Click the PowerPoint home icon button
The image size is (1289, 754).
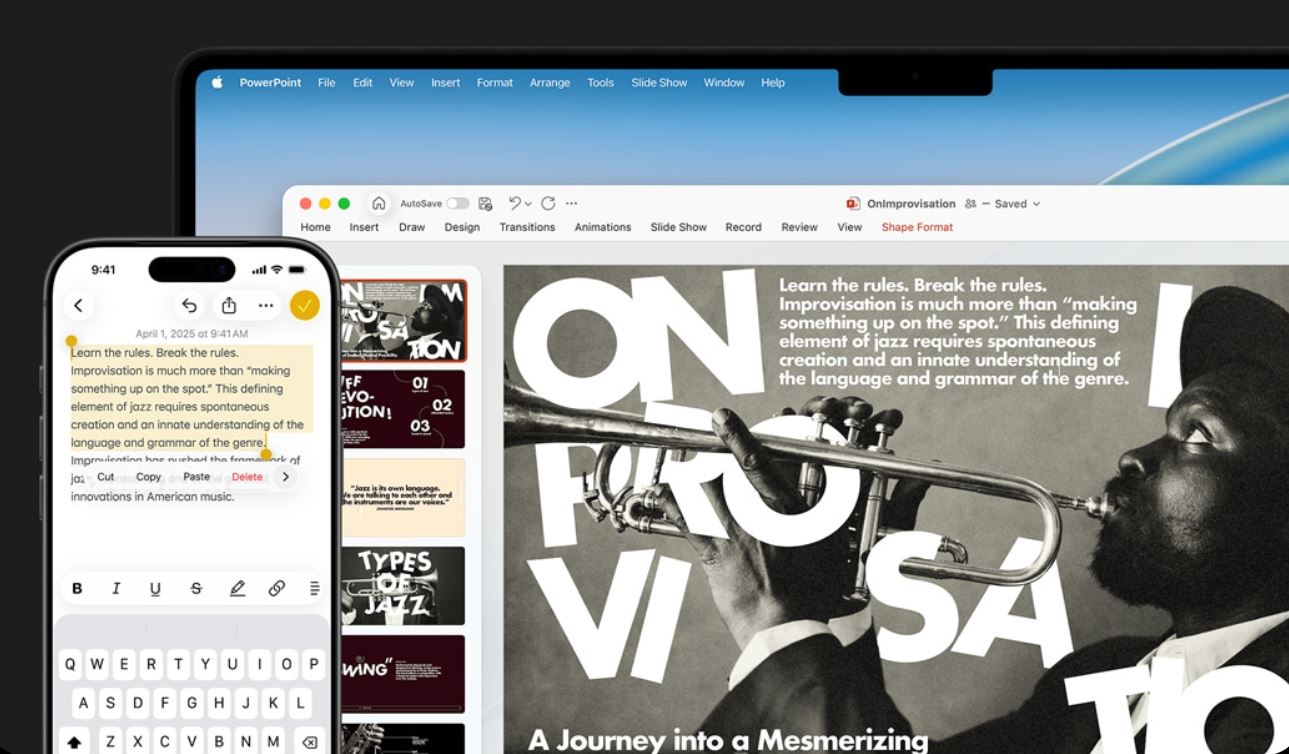379,203
